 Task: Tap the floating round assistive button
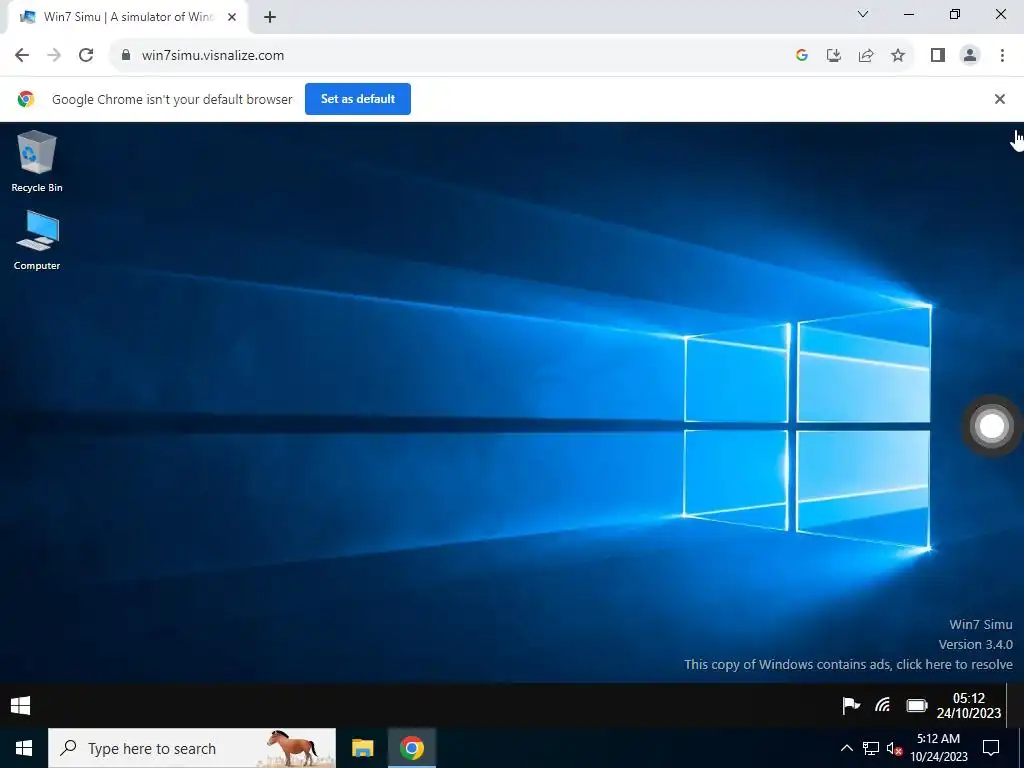click(x=991, y=426)
